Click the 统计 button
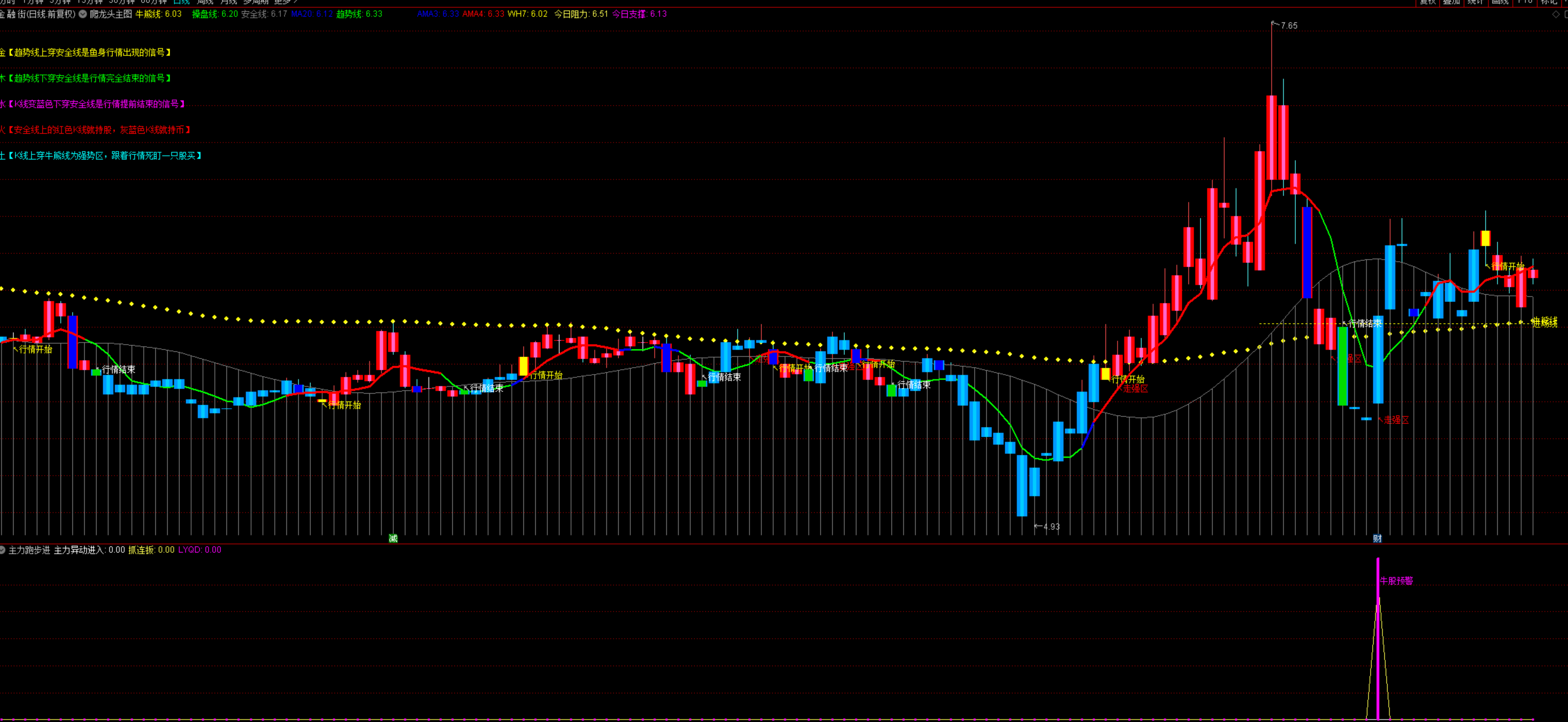 [x=1475, y=2]
